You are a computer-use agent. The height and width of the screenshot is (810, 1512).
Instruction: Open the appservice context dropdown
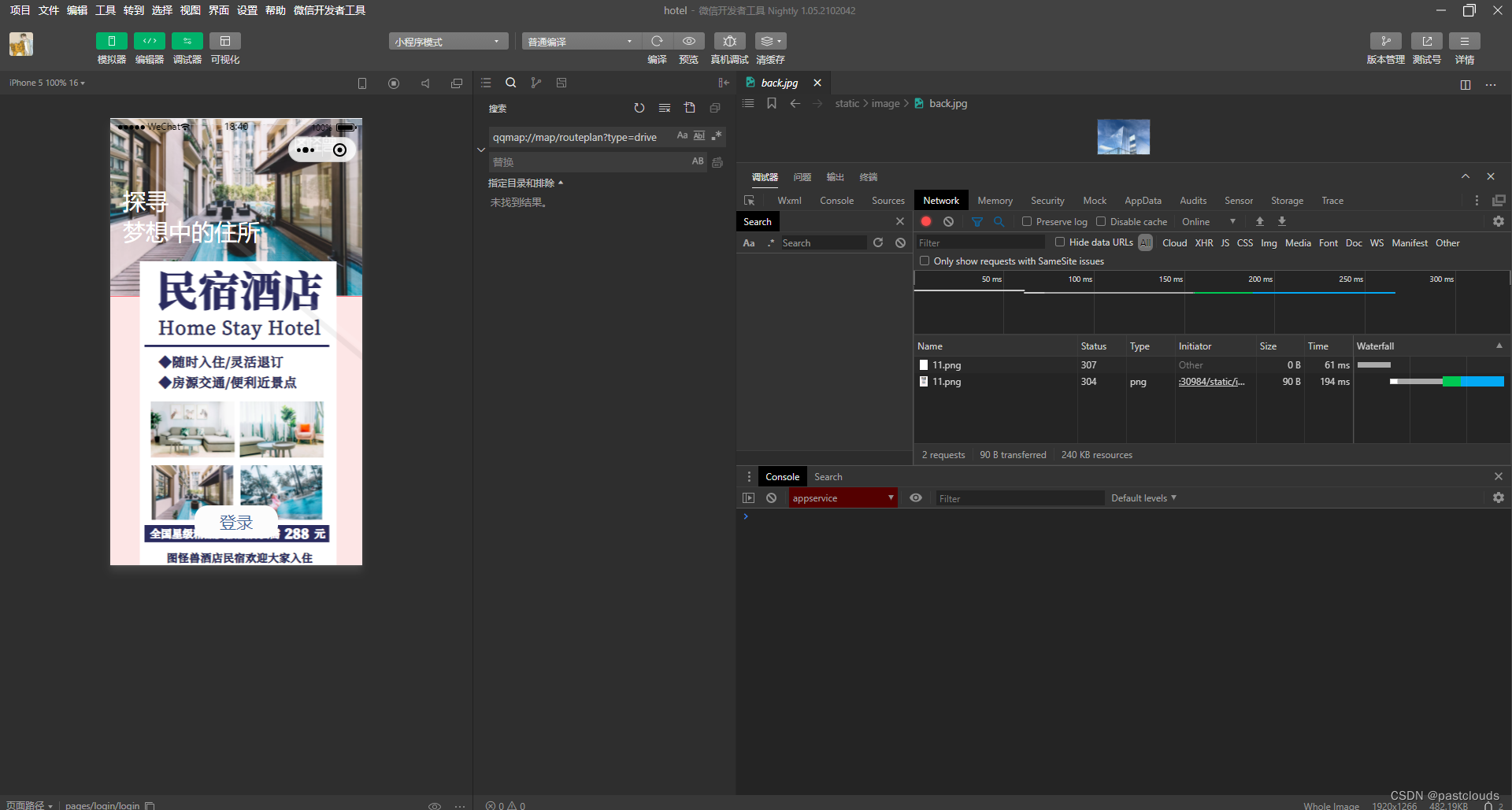[x=843, y=498]
